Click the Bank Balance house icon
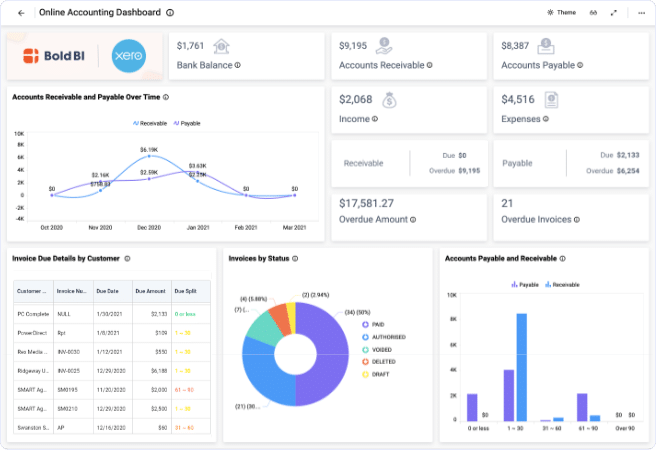This screenshot has height=450, width=656. [221, 46]
